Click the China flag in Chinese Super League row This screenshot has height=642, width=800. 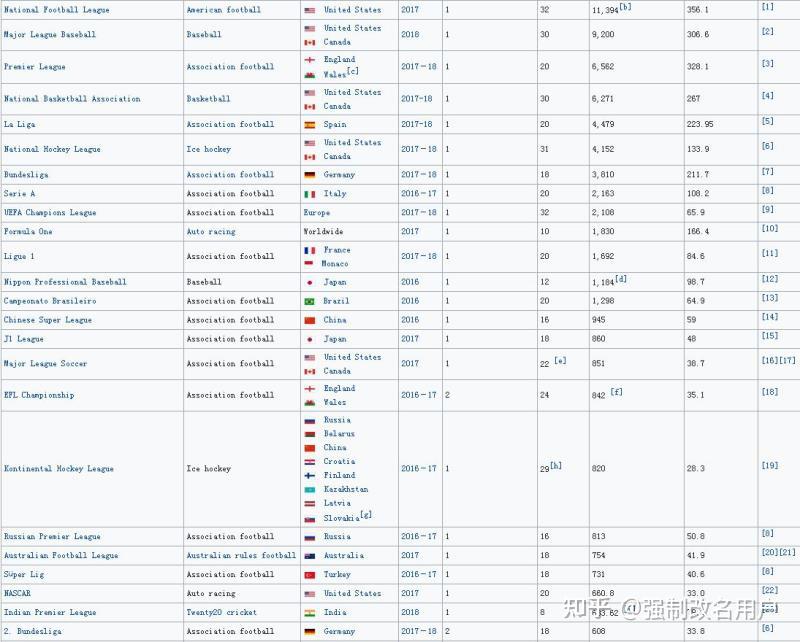310,320
